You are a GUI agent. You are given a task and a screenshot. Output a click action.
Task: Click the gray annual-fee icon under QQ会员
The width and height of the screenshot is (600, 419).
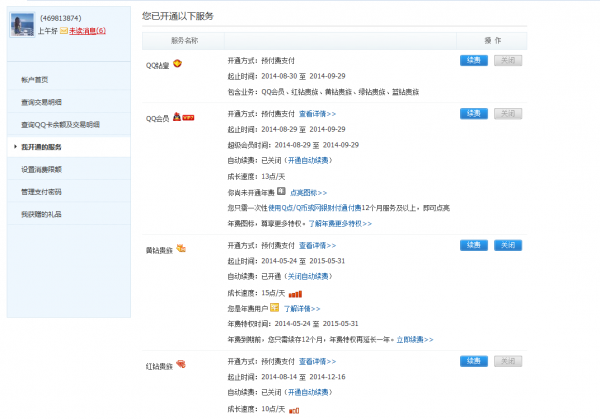281,191
